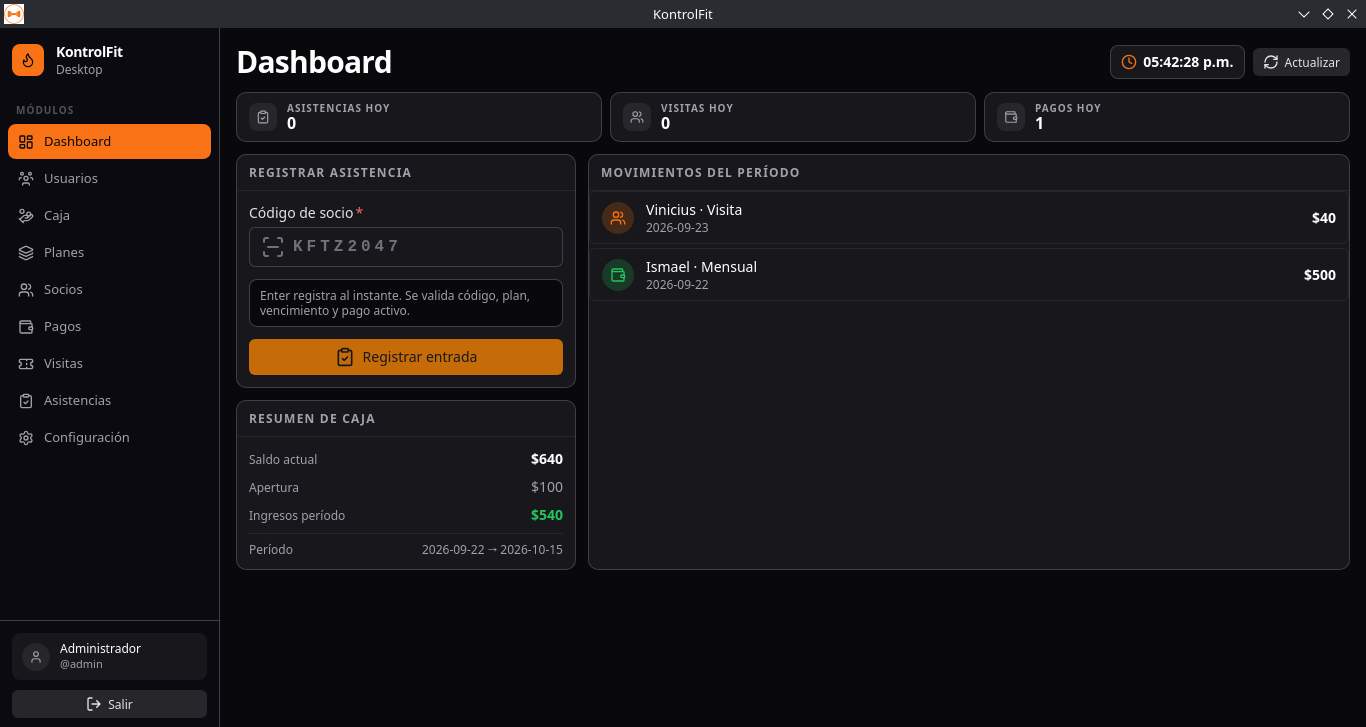Viewport: 1366px width, 727px height.
Task: Open the Usuarios module
Action: click(x=110, y=179)
